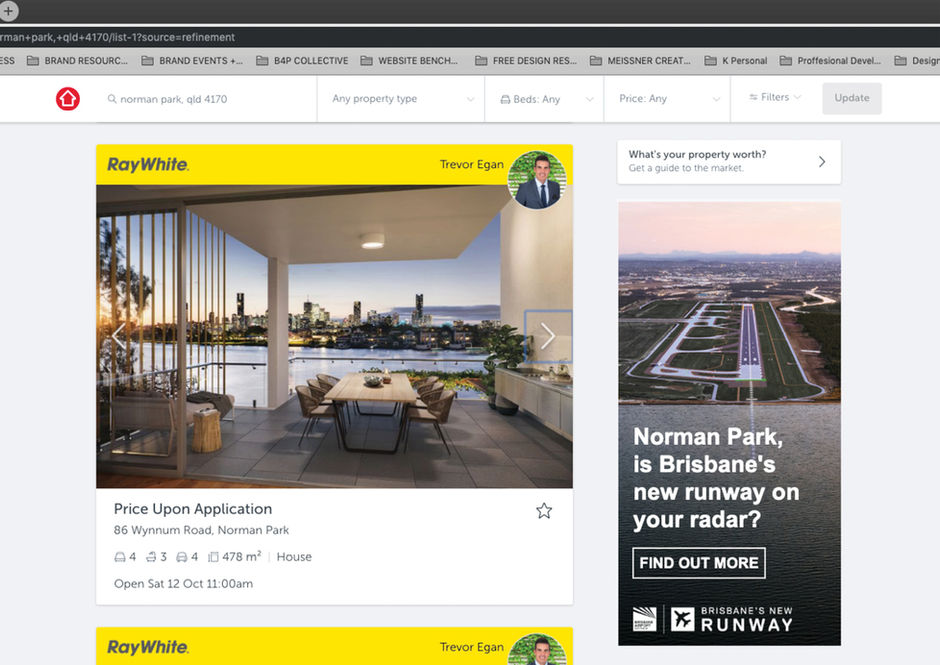This screenshot has height=665, width=940.
Task: Expand the Filters menu
Action: point(775,97)
